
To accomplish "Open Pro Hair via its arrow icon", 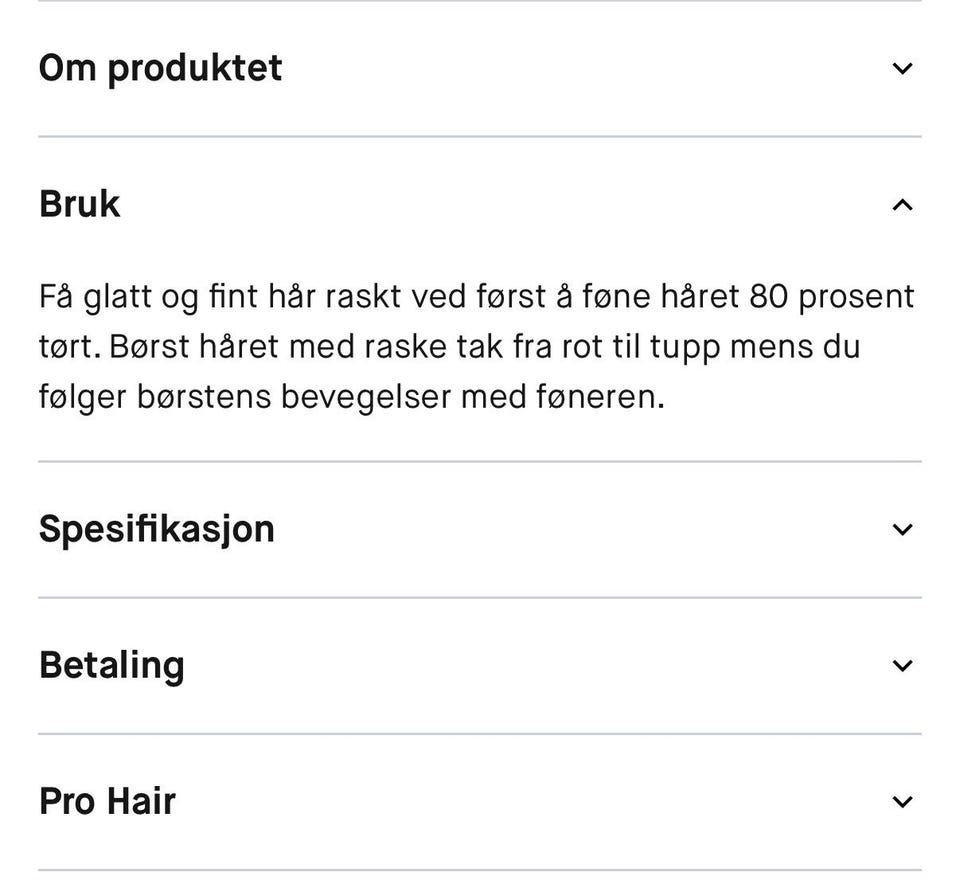I will [902, 802].
